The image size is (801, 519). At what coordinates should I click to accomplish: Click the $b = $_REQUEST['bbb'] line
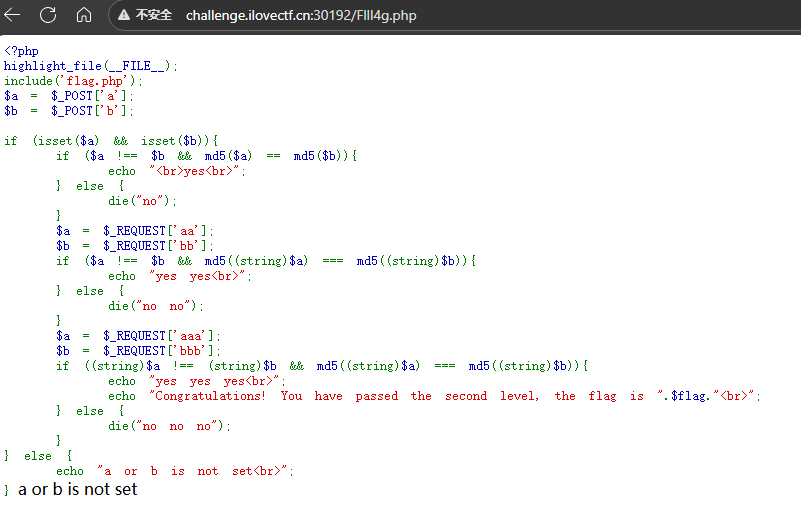tap(138, 351)
